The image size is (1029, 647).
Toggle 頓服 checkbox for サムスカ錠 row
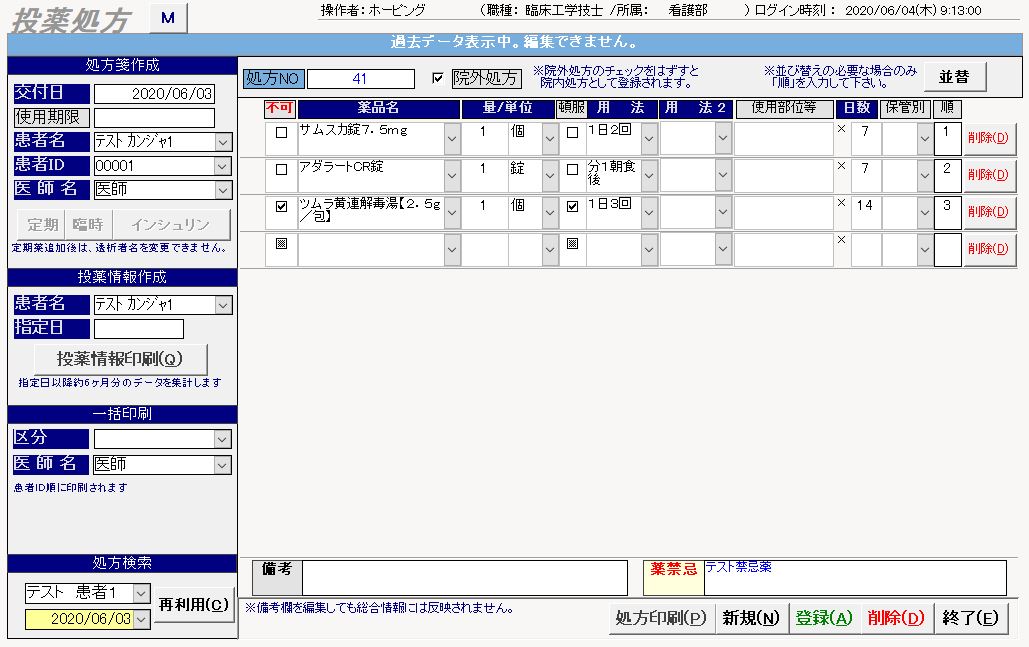click(572, 133)
